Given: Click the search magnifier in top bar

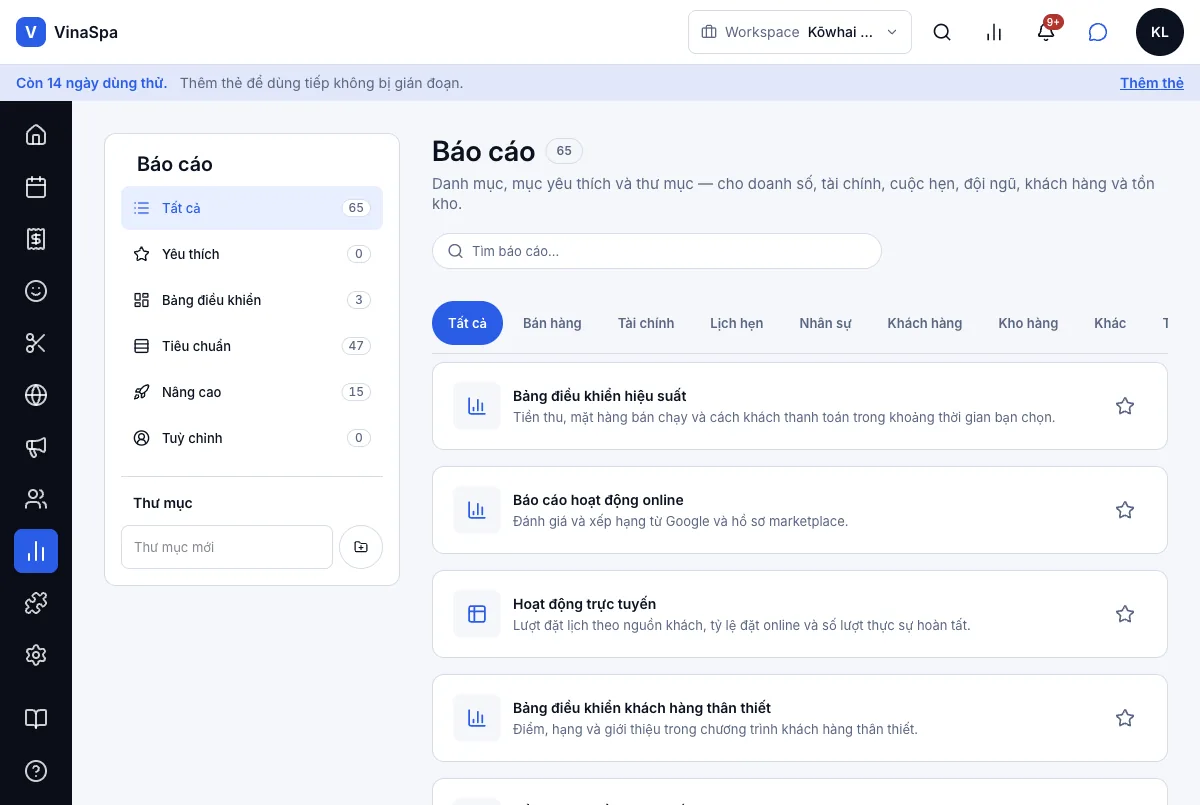Looking at the screenshot, I should click(942, 32).
